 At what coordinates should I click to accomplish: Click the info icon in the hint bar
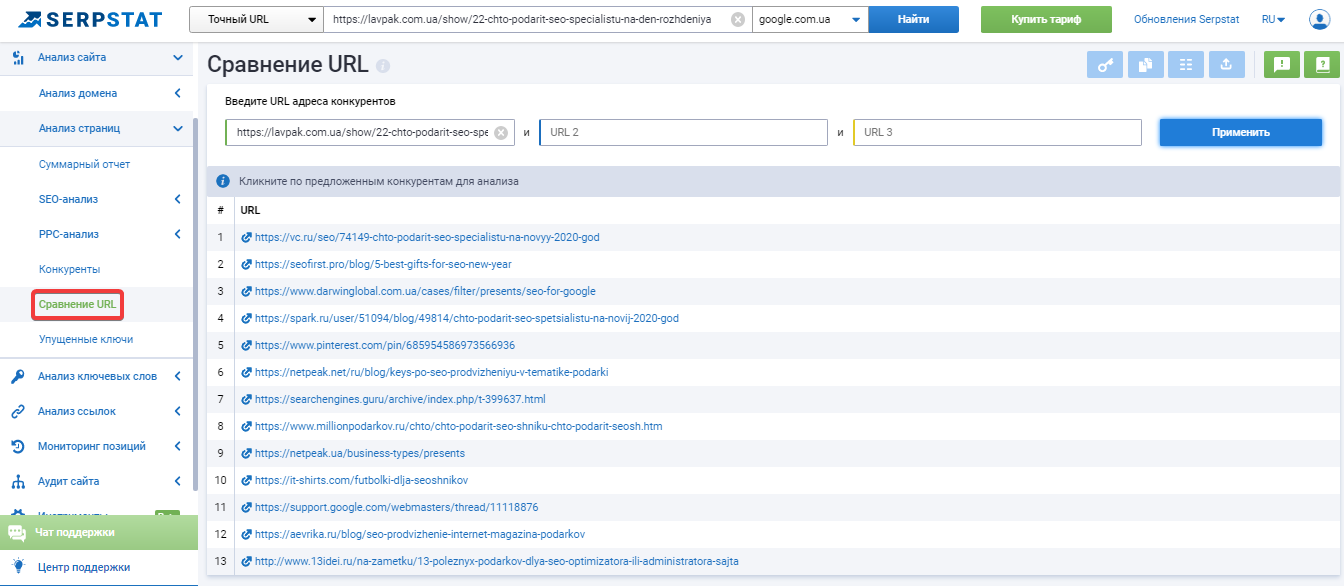[224, 181]
